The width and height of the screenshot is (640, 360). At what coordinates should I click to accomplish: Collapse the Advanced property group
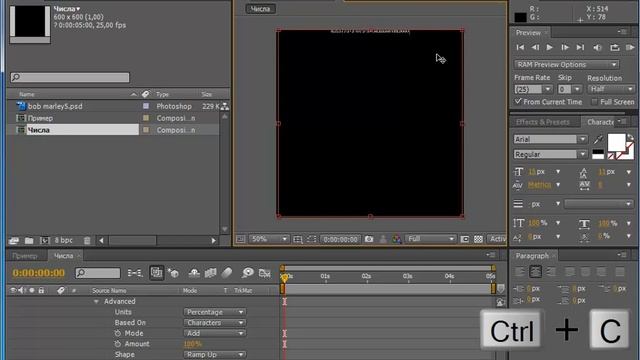pos(96,302)
